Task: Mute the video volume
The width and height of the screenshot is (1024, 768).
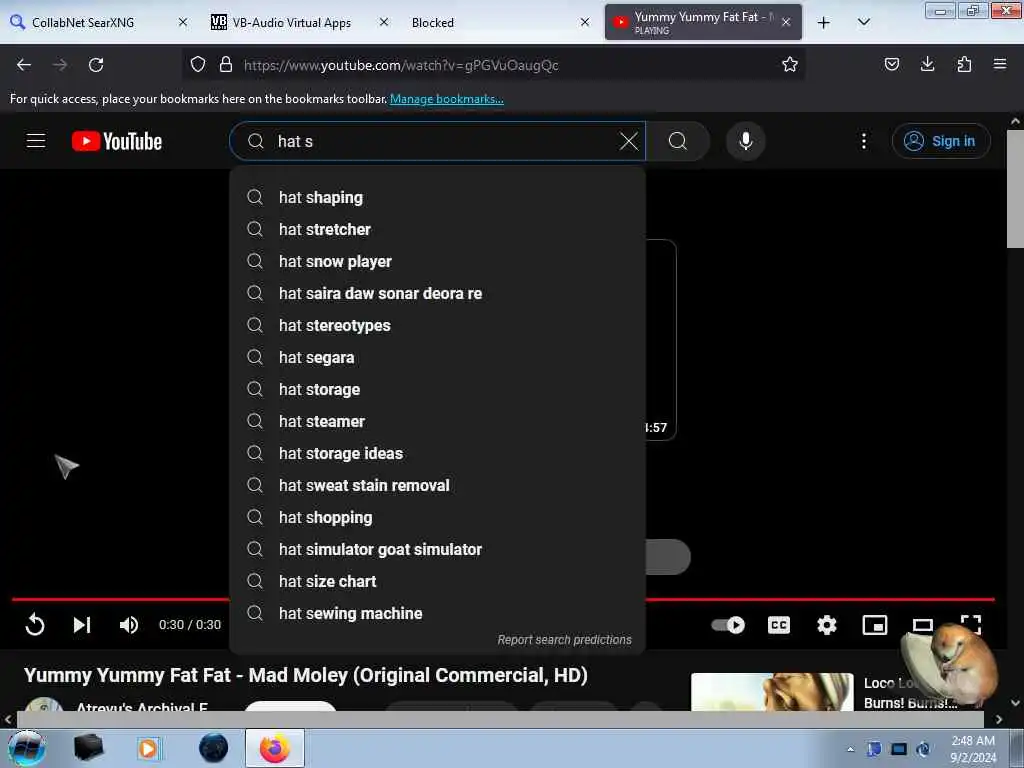Action: [x=129, y=625]
